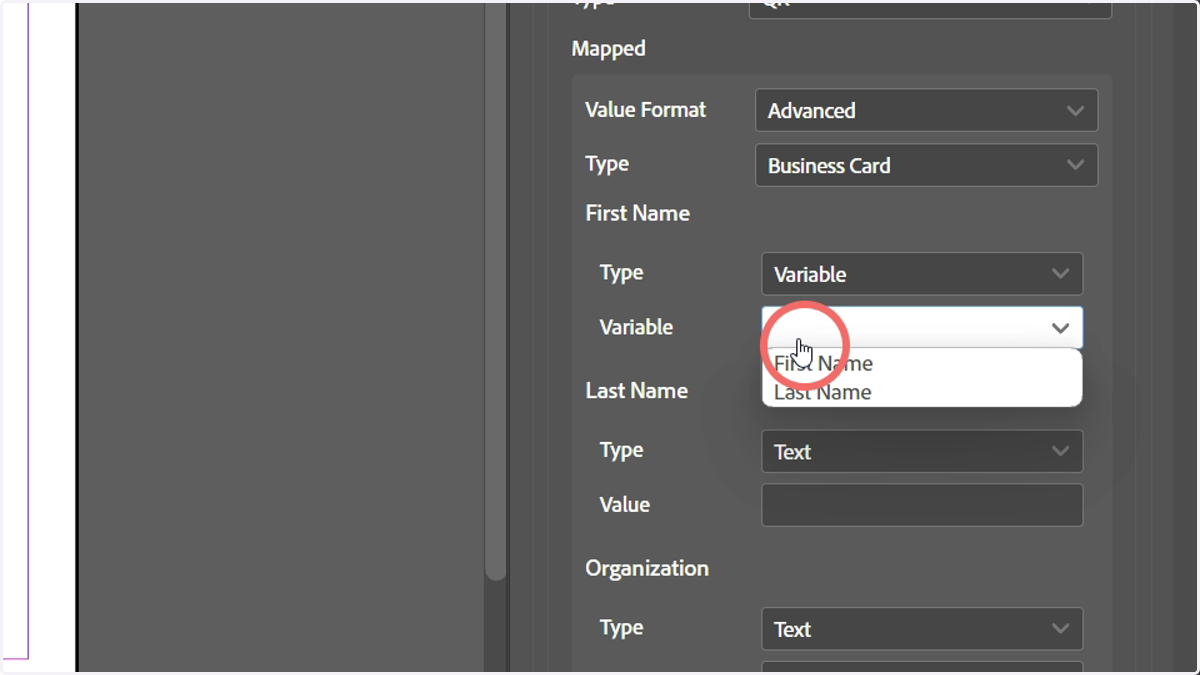1200x675 pixels.
Task: Click the Variable field label
Action: coord(636,327)
